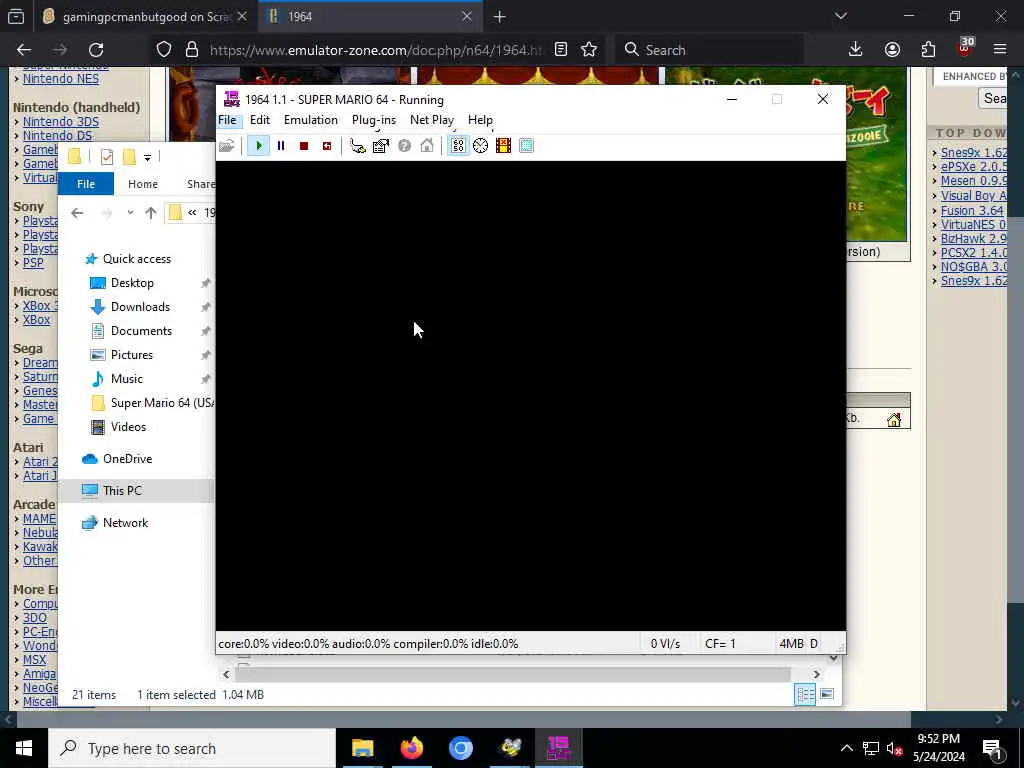Open a new browser tab
The image size is (1024, 768).
tap(500, 16)
